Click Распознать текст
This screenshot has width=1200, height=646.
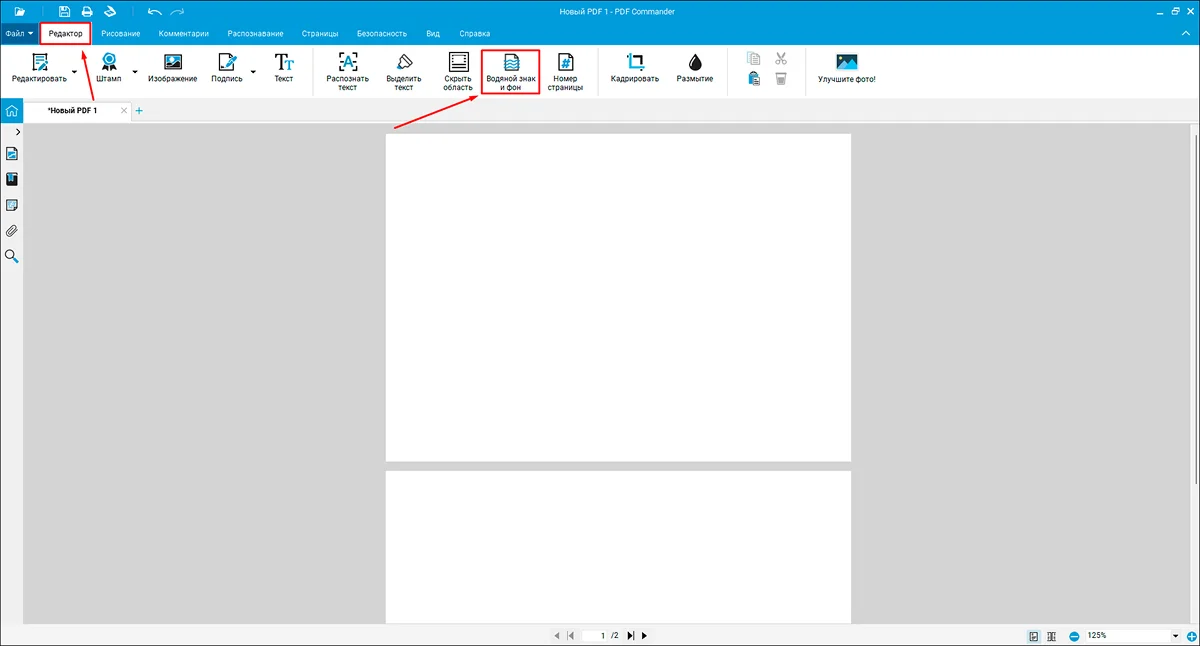point(348,72)
